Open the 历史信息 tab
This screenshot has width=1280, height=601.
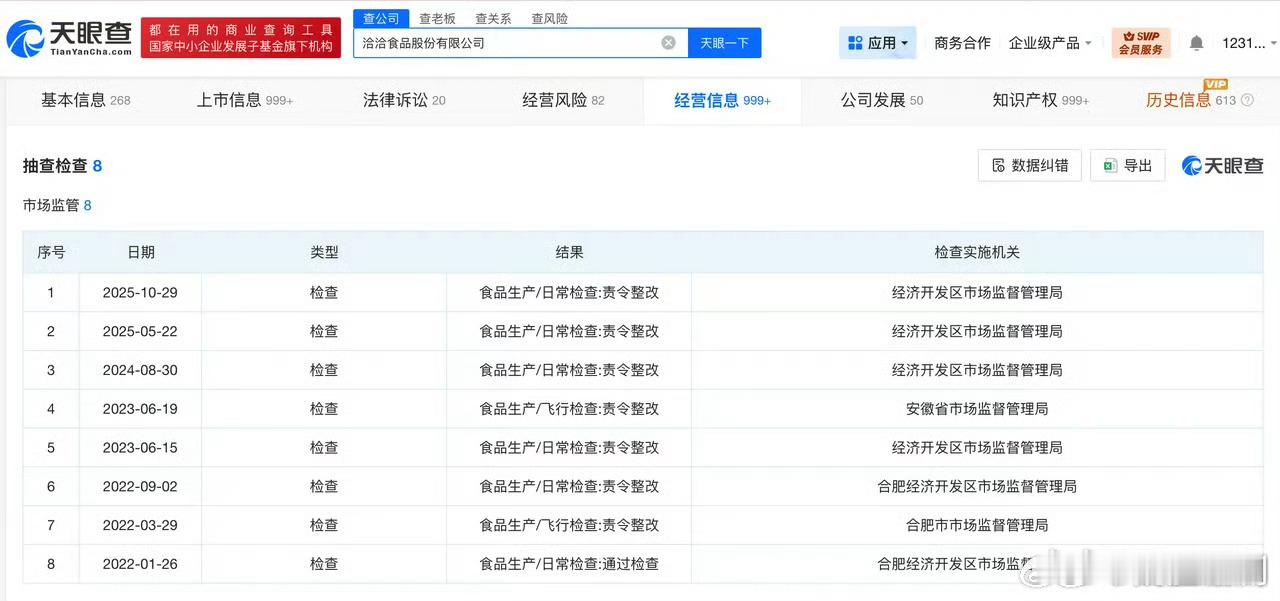click(1180, 100)
